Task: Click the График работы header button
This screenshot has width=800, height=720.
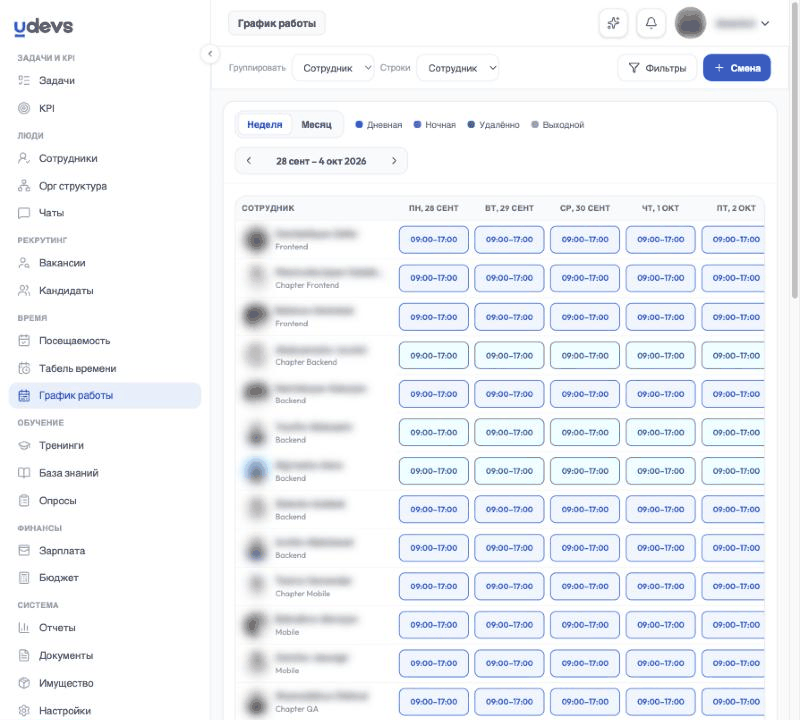Action: click(x=277, y=23)
